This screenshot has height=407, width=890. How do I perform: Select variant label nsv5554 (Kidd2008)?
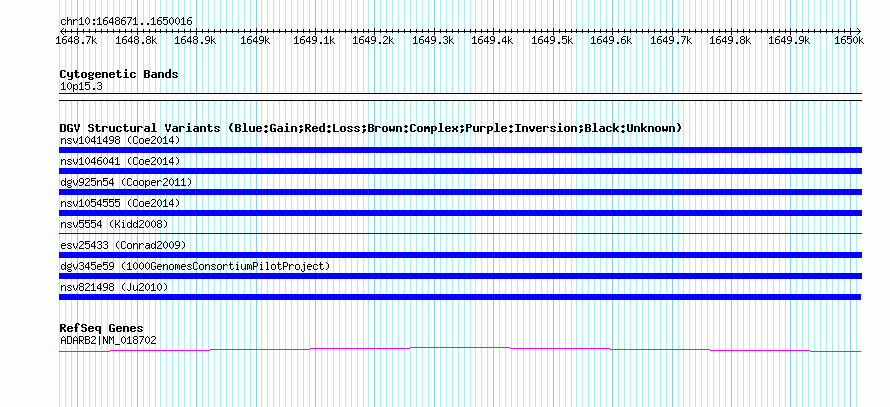coord(114,224)
